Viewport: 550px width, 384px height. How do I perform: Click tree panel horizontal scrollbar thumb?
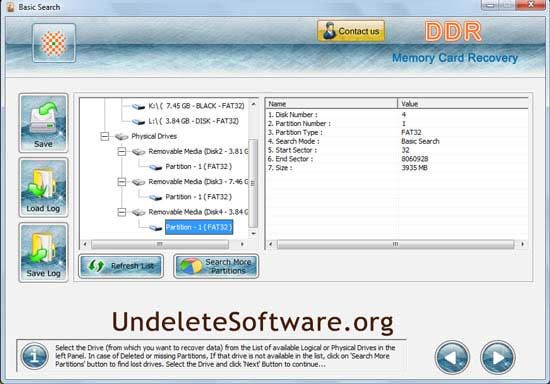click(160, 244)
